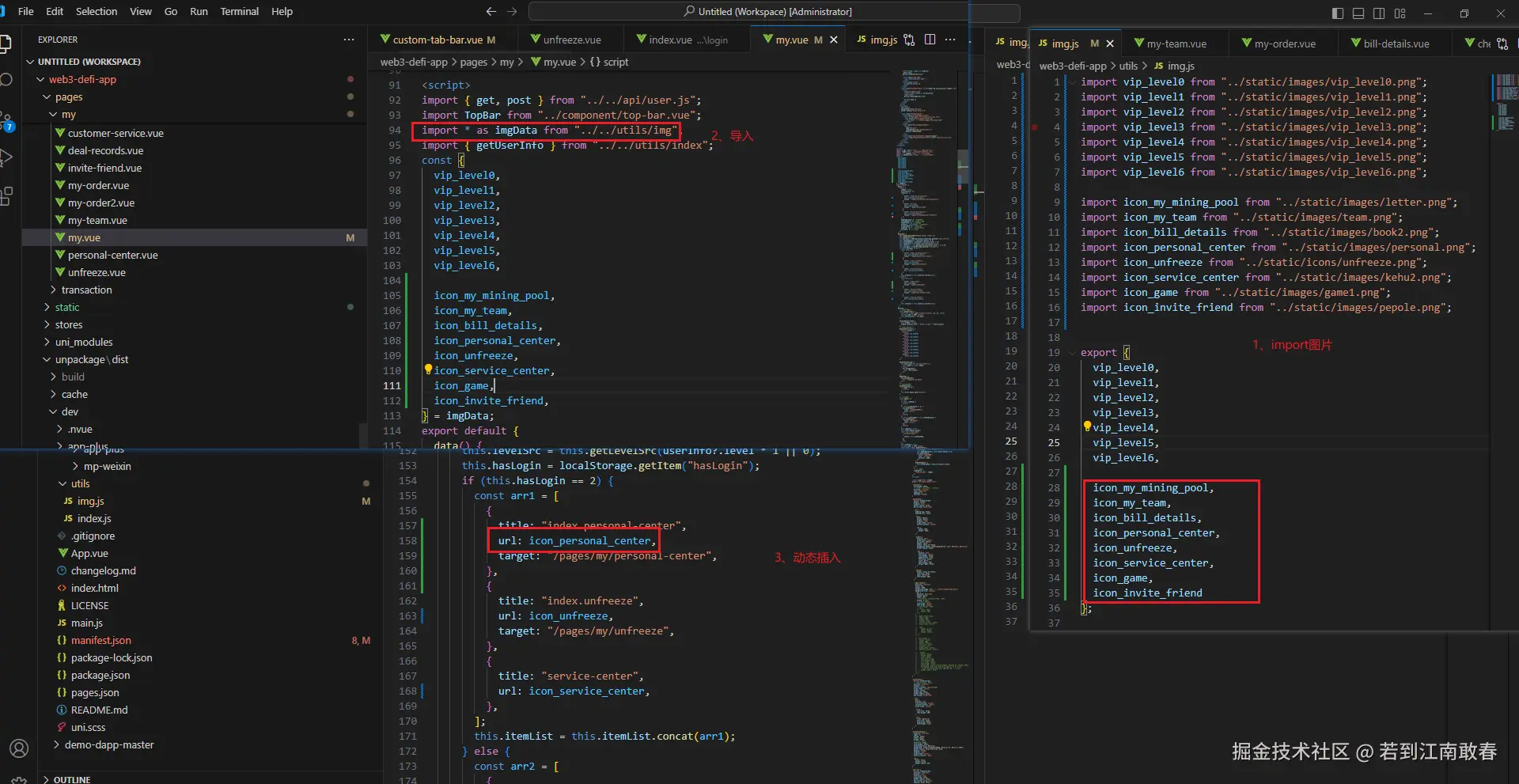Navigate forward with the Go Forward arrow
1519x784 pixels.
click(512, 12)
